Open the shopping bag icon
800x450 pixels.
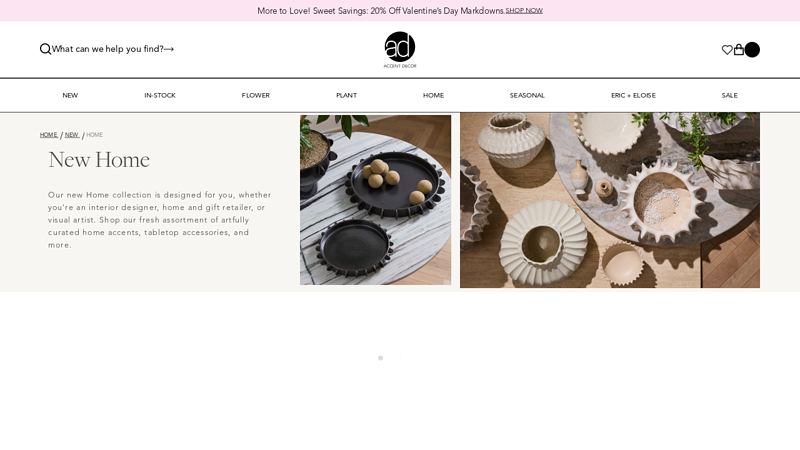pos(739,49)
